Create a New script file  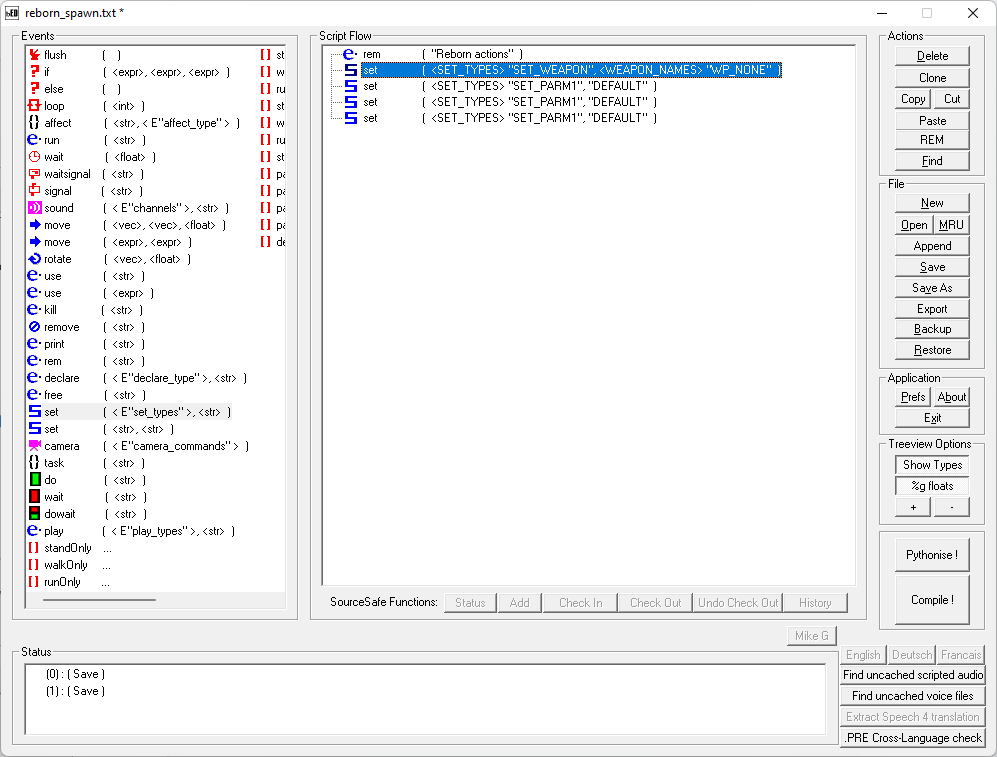click(x=932, y=203)
